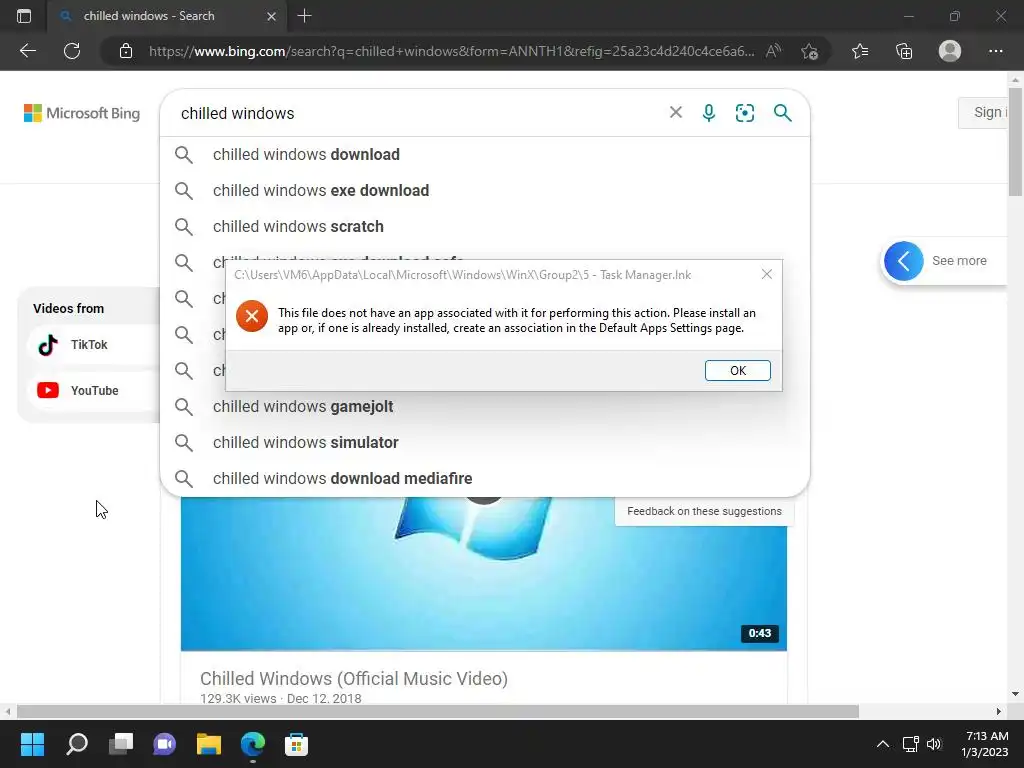Screen dimensions: 1024x768
Task: Open Collections in Edge toolbar
Action: click(904, 51)
